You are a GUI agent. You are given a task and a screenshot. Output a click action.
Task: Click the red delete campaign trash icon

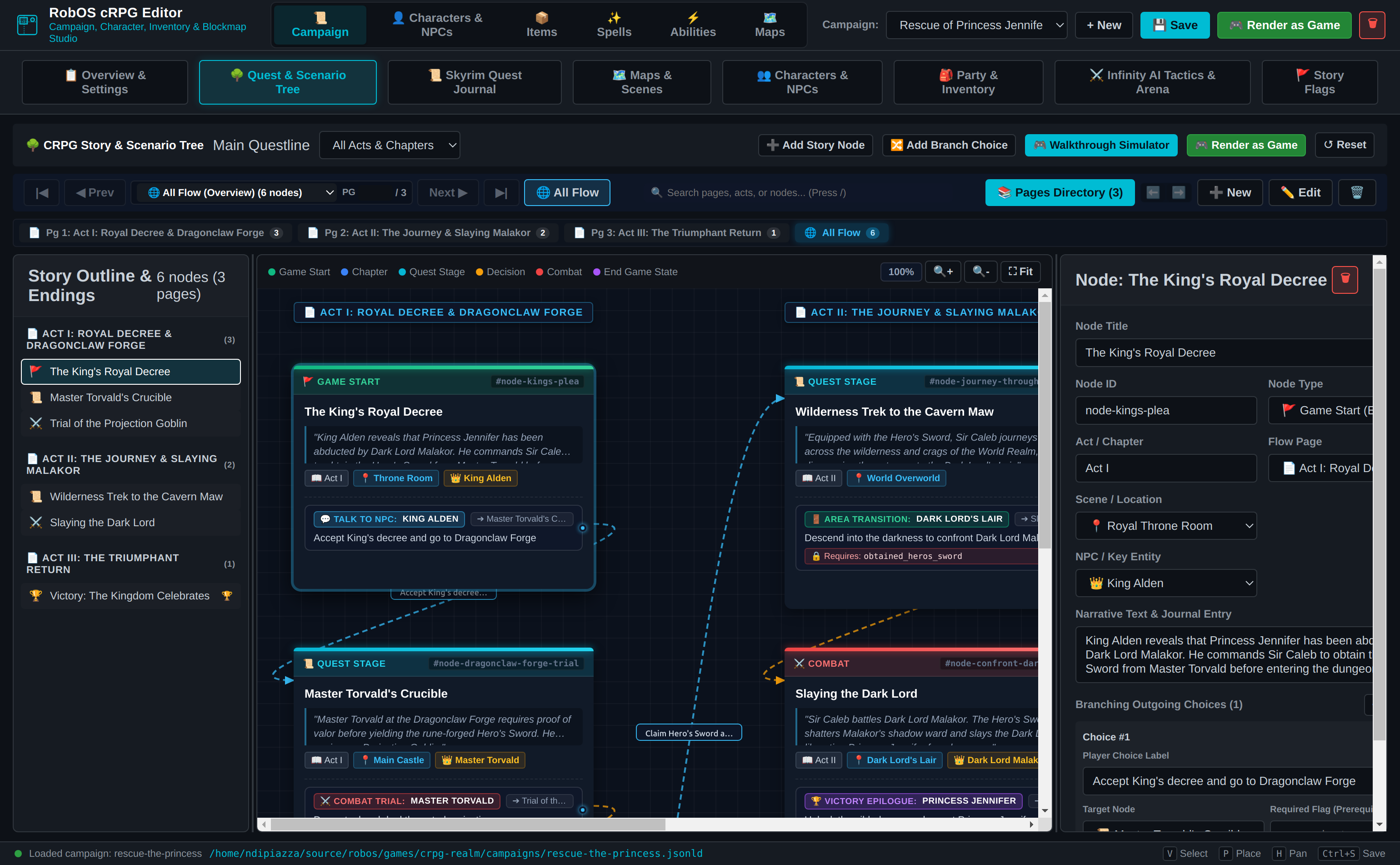1371,25
